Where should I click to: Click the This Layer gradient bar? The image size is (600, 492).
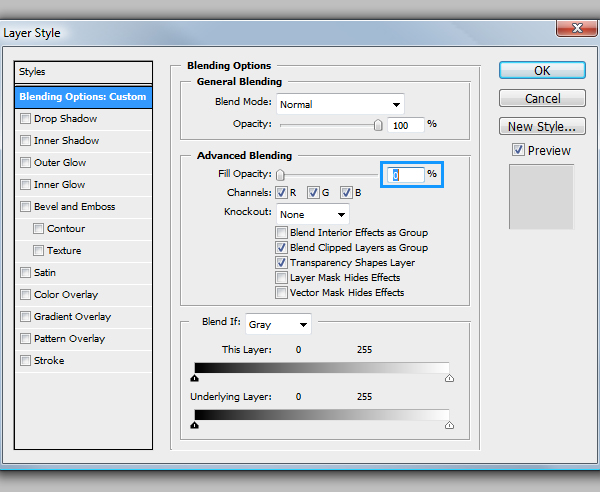(322, 368)
